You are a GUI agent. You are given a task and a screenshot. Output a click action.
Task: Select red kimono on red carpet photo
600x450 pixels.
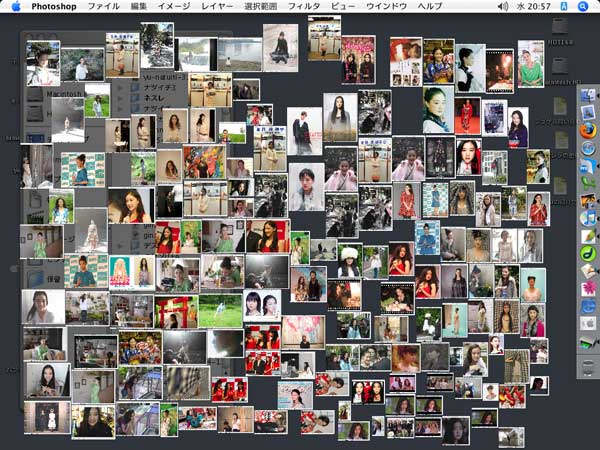(467, 116)
